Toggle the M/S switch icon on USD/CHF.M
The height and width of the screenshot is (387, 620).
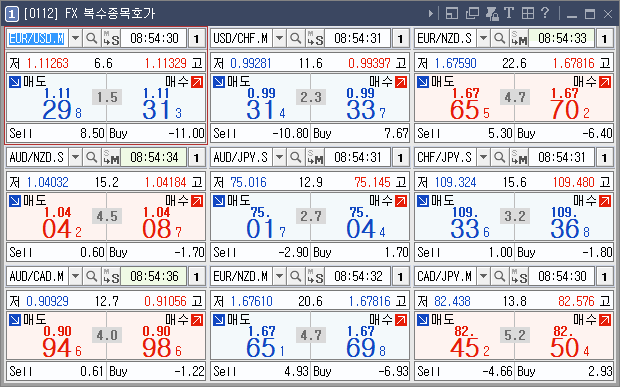[x=315, y=38]
